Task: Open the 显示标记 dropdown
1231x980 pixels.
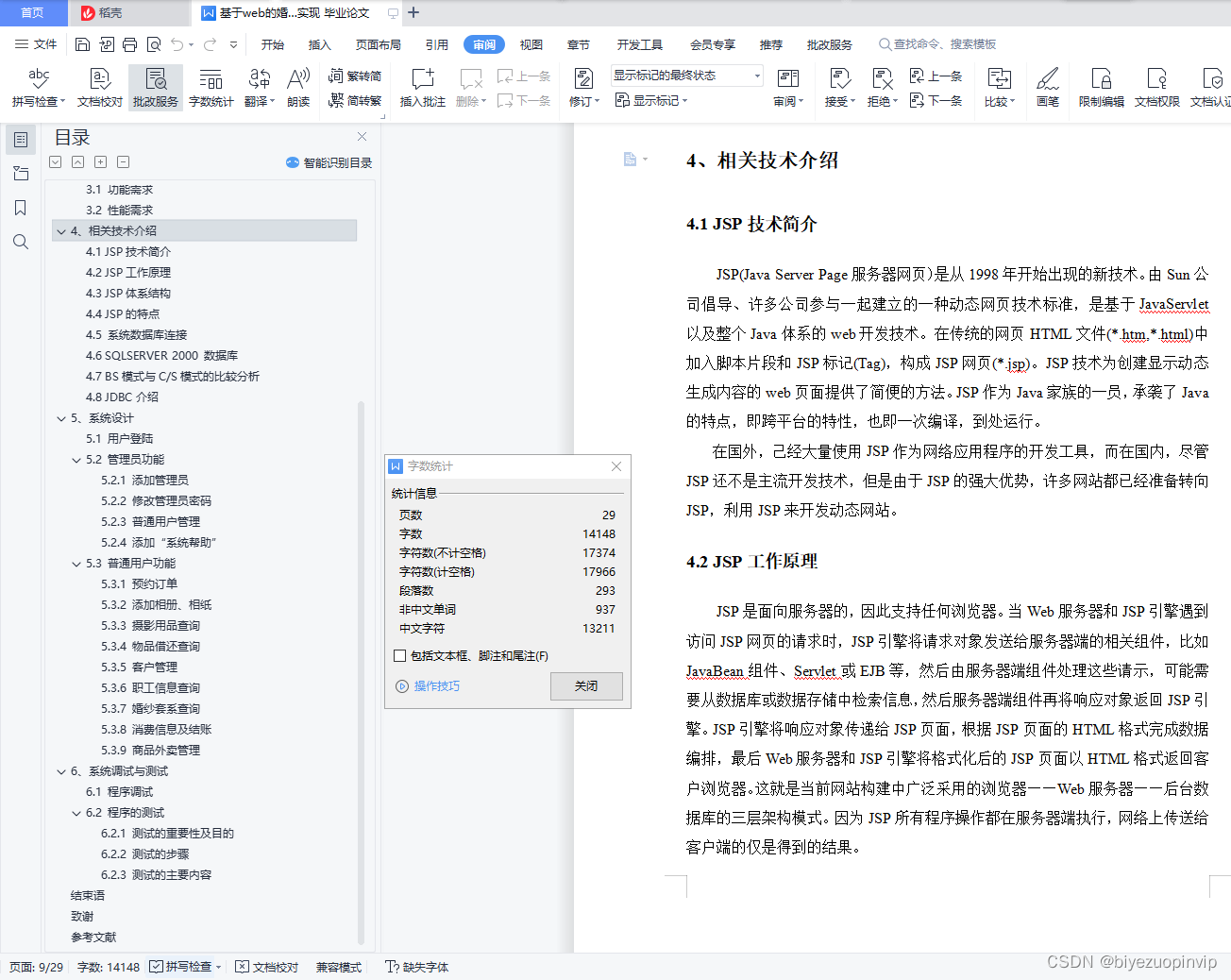Action: (x=651, y=100)
